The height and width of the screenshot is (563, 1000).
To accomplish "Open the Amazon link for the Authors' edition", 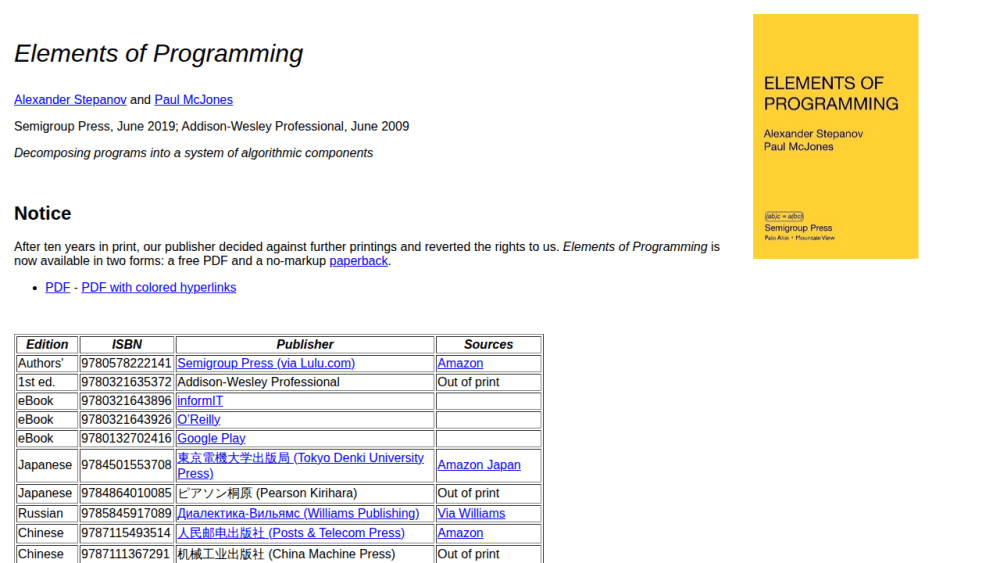I will (460, 363).
